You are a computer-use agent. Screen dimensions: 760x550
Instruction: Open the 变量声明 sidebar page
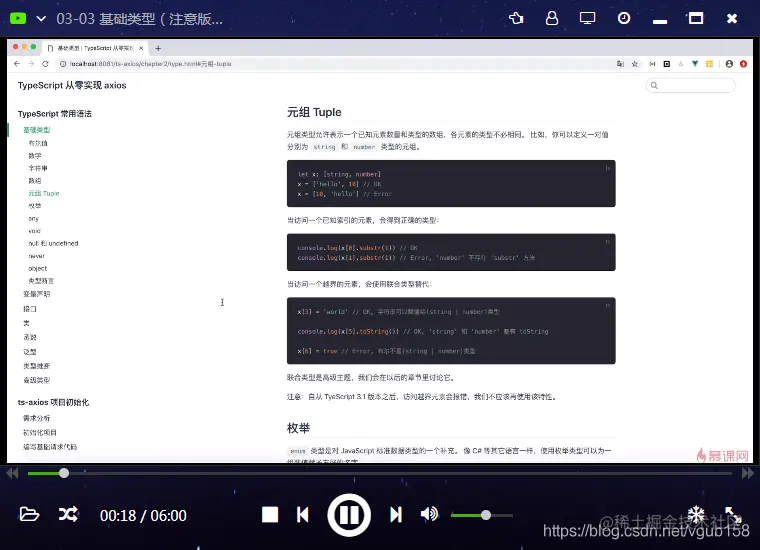[x=36, y=294]
